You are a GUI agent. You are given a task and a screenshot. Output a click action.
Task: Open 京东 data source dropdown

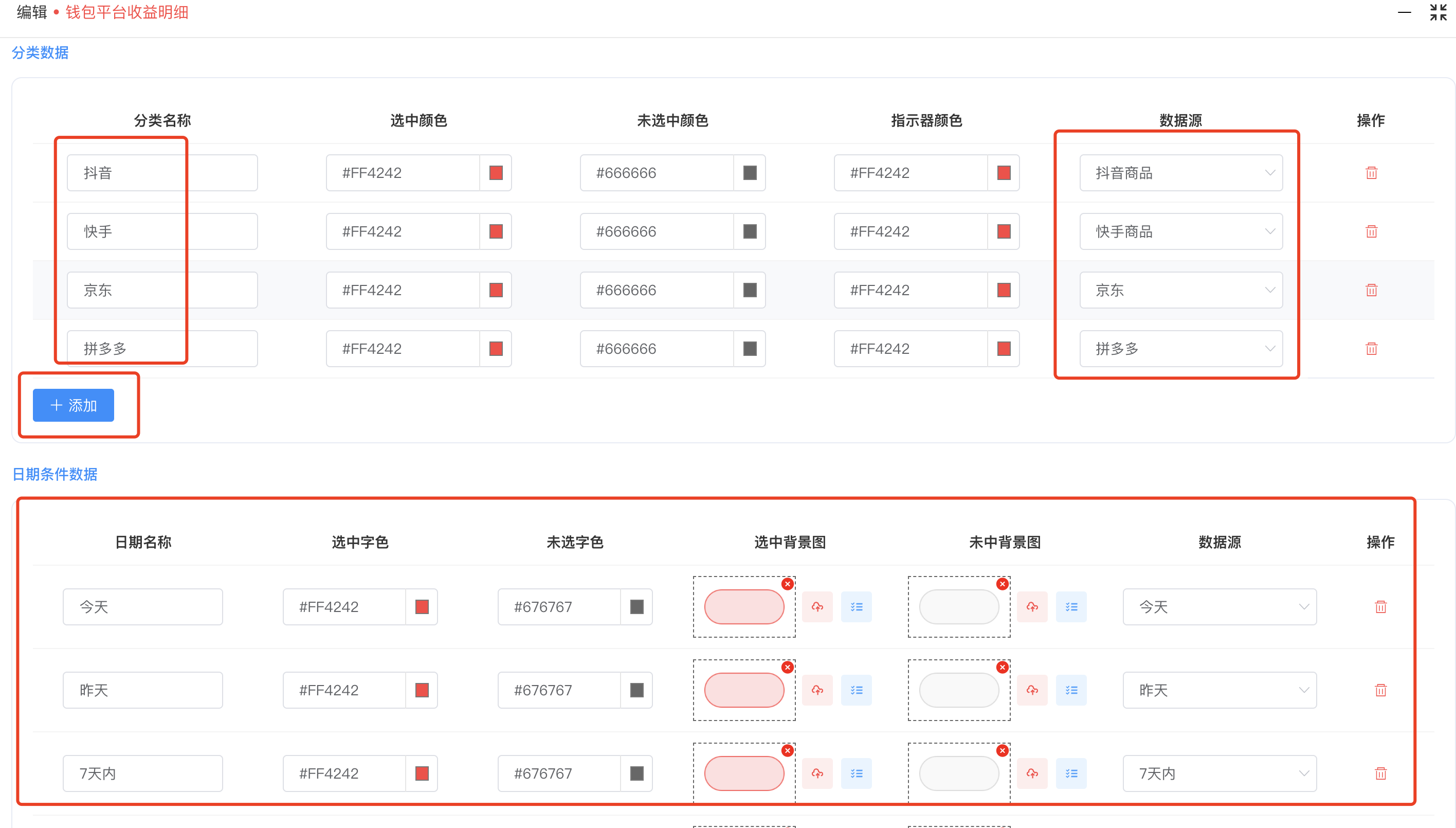1181,290
